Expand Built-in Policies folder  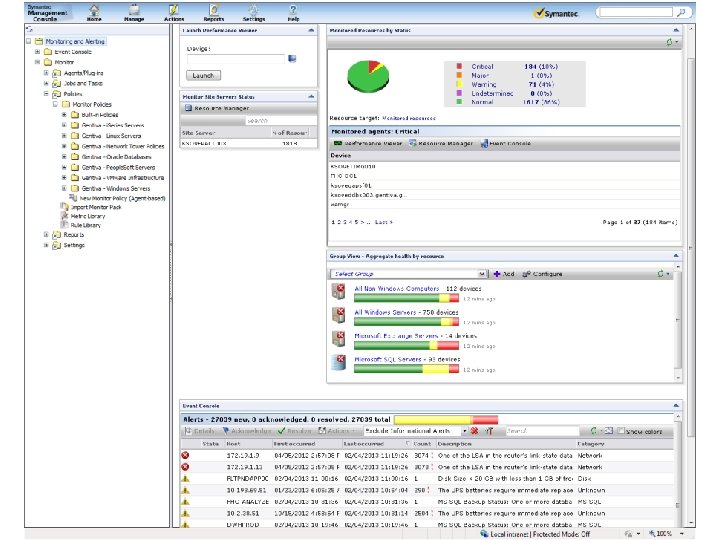(64, 114)
